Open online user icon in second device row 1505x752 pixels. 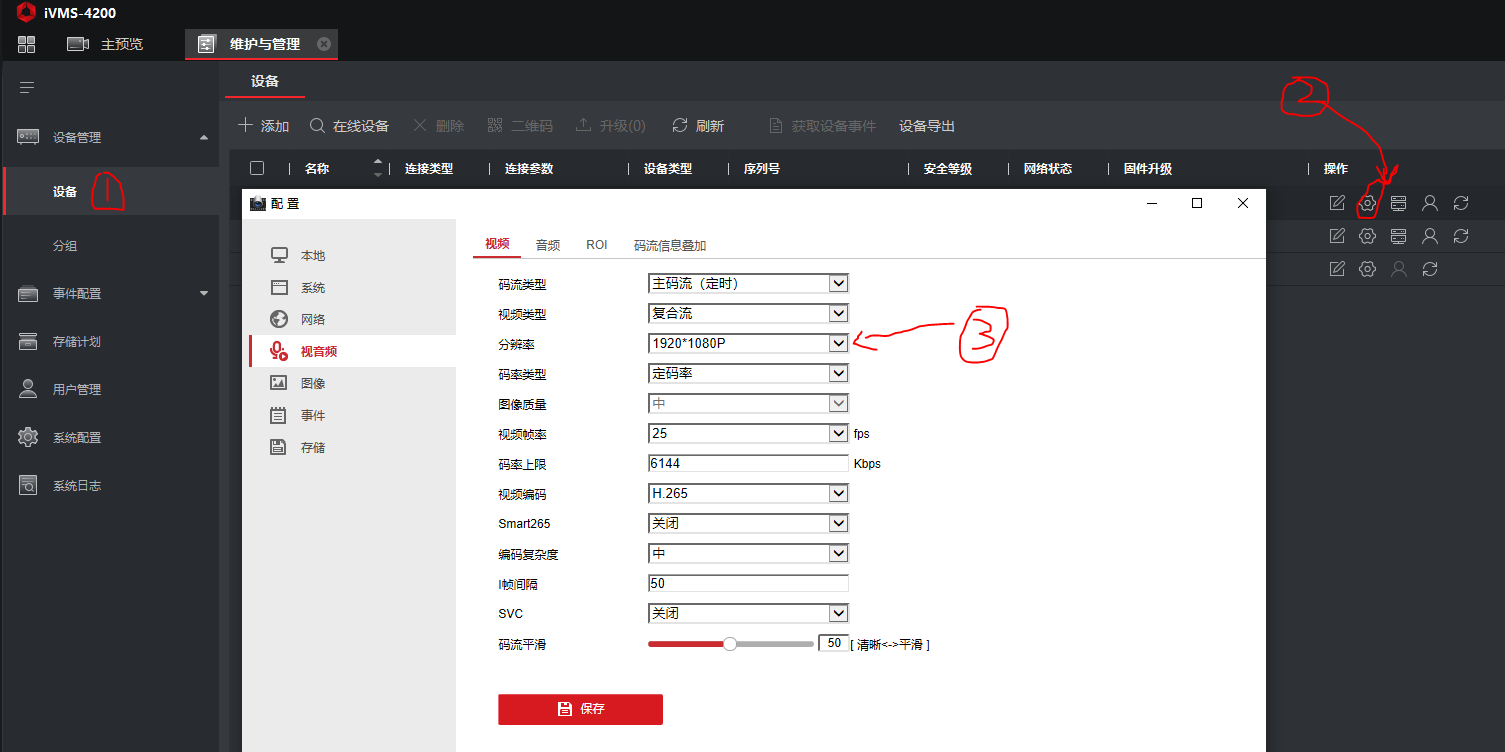pyautogui.click(x=1430, y=236)
